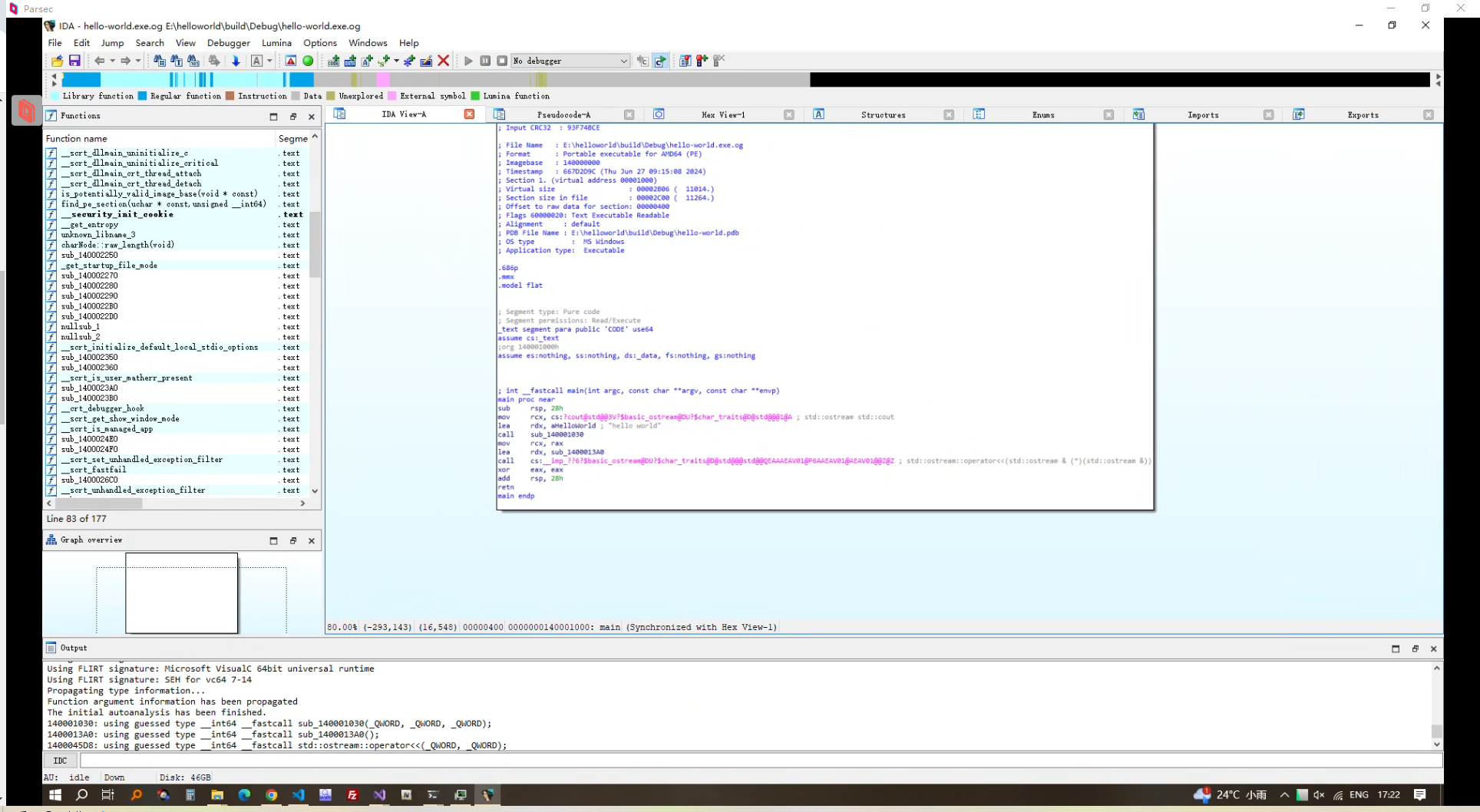Open the Debugger menu
The image size is (1480, 812).
tap(228, 43)
